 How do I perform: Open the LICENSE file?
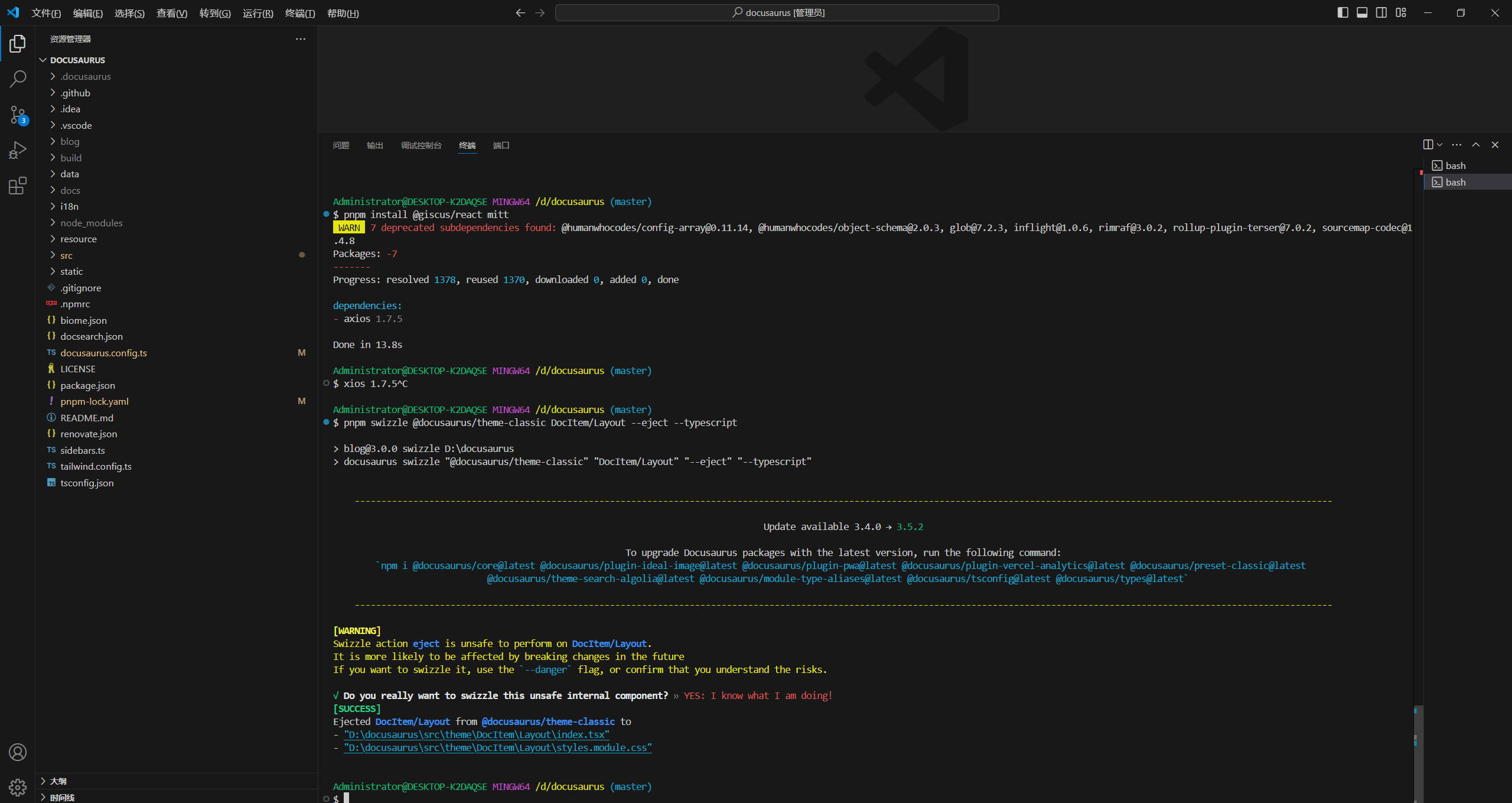click(177, 369)
